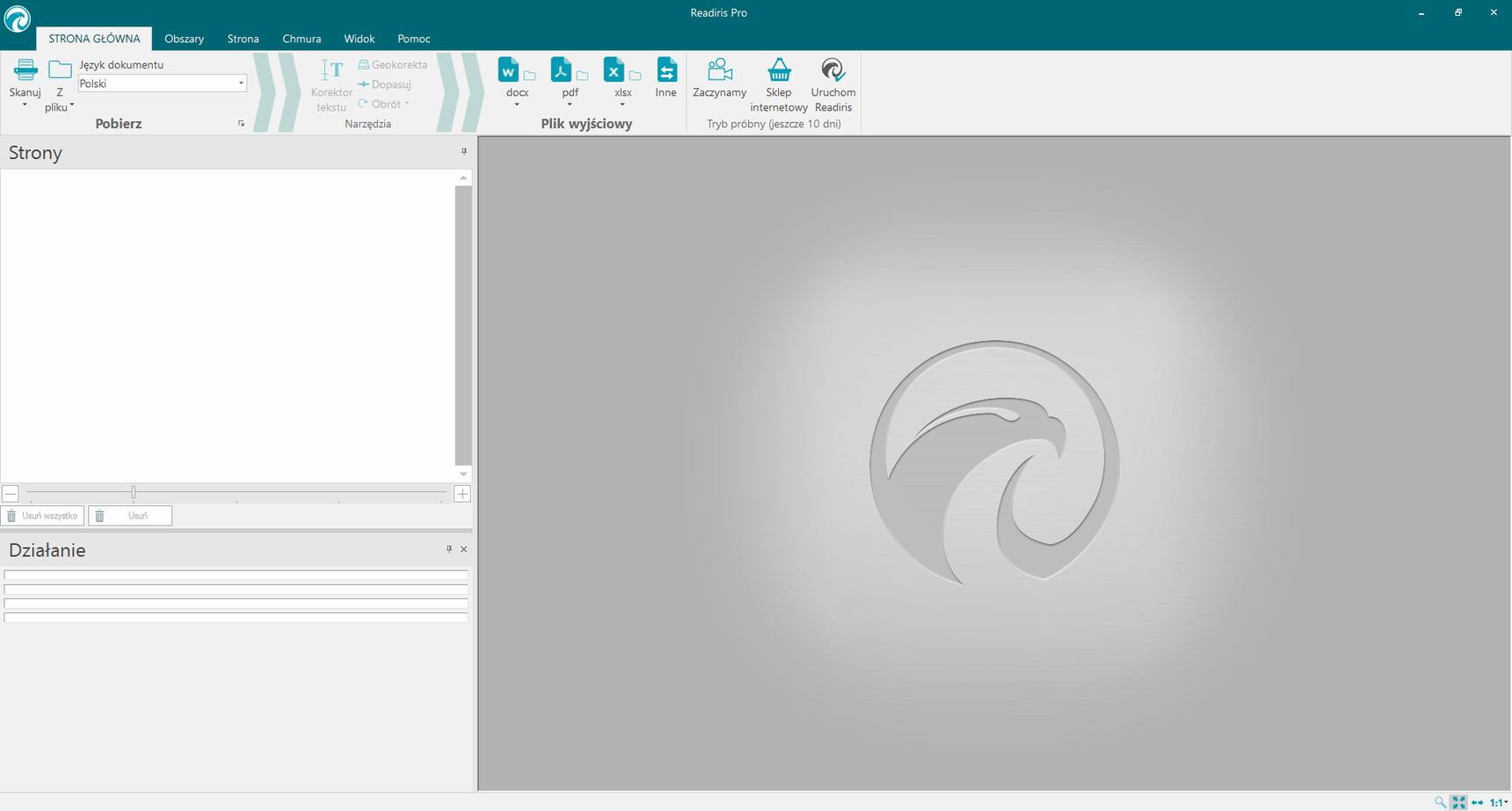This screenshot has width=1512, height=811.
Task: Pin the Działanie panel
Action: 449,549
